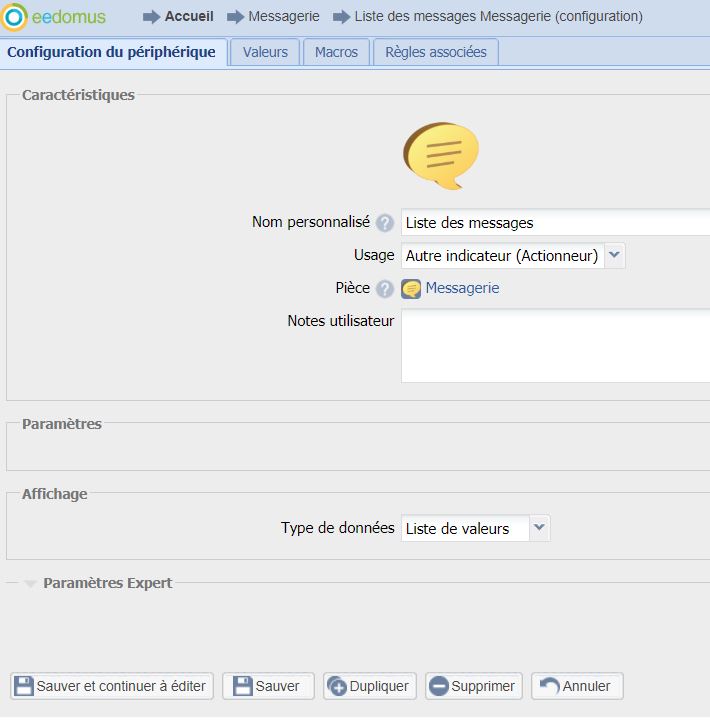Open the Accueil breadcrumb link
The image size is (710, 726).
(x=189, y=17)
